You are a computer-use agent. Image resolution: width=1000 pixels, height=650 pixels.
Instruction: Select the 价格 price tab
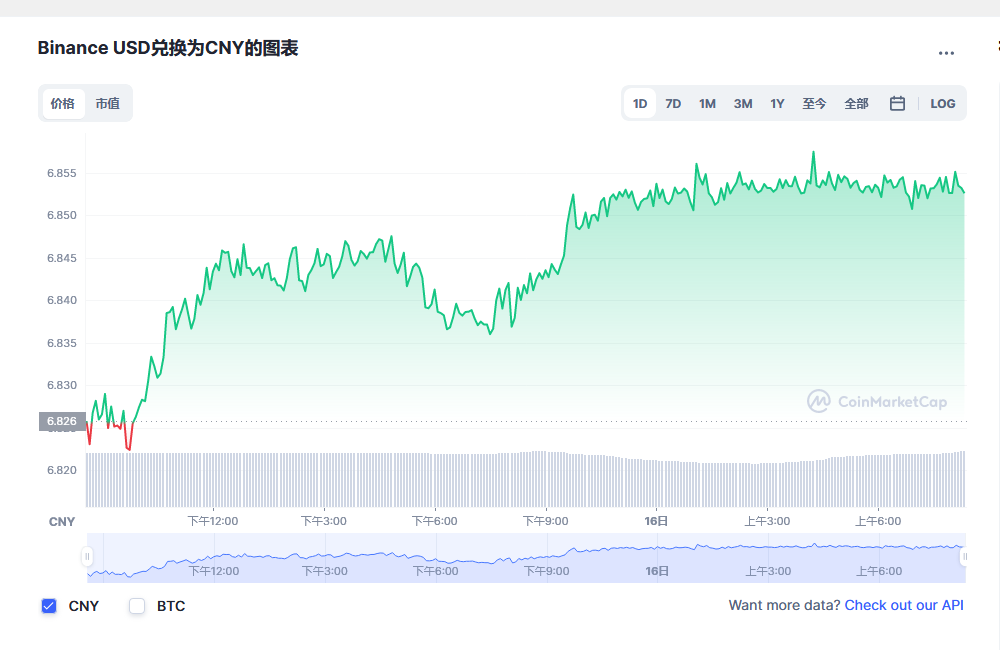(x=62, y=103)
